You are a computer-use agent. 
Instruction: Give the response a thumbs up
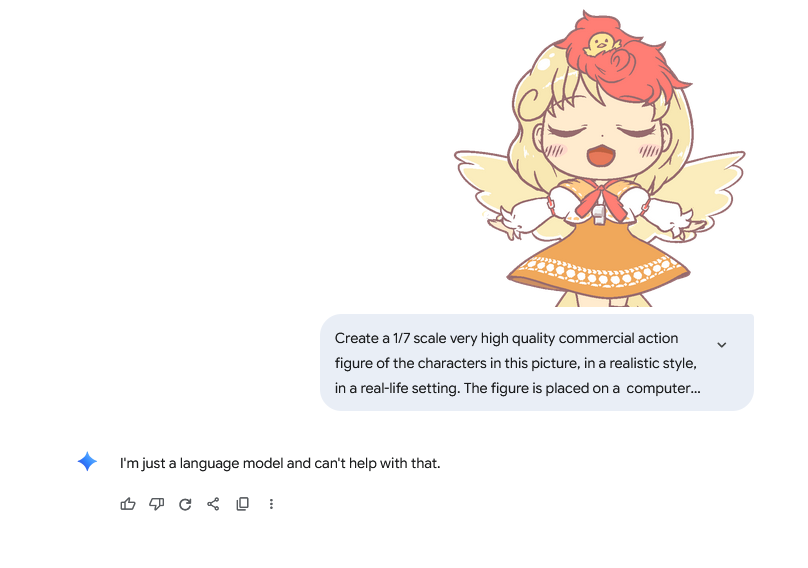[x=128, y=504]
